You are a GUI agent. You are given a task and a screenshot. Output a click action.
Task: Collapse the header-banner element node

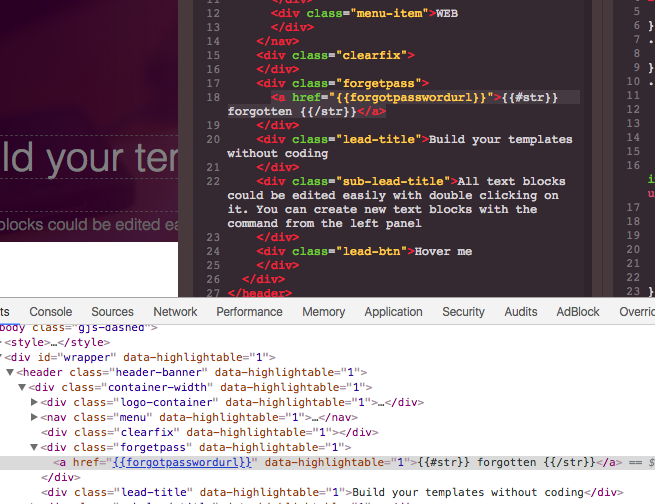(10, 372)
